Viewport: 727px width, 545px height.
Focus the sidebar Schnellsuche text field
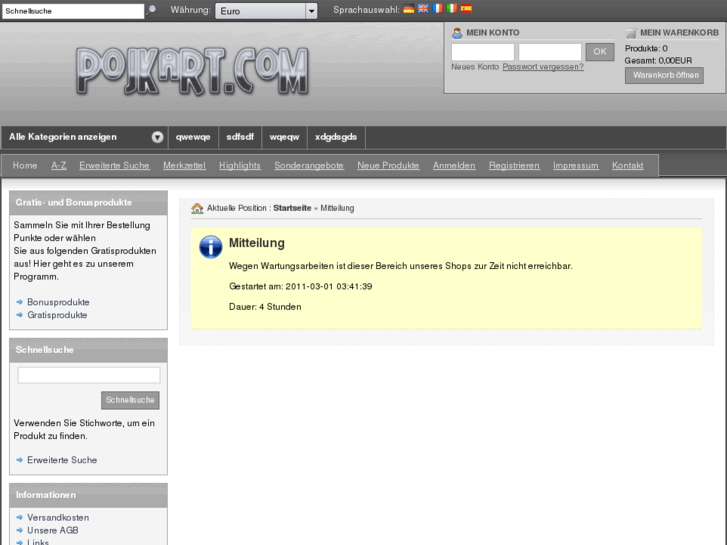pos(89,375)
